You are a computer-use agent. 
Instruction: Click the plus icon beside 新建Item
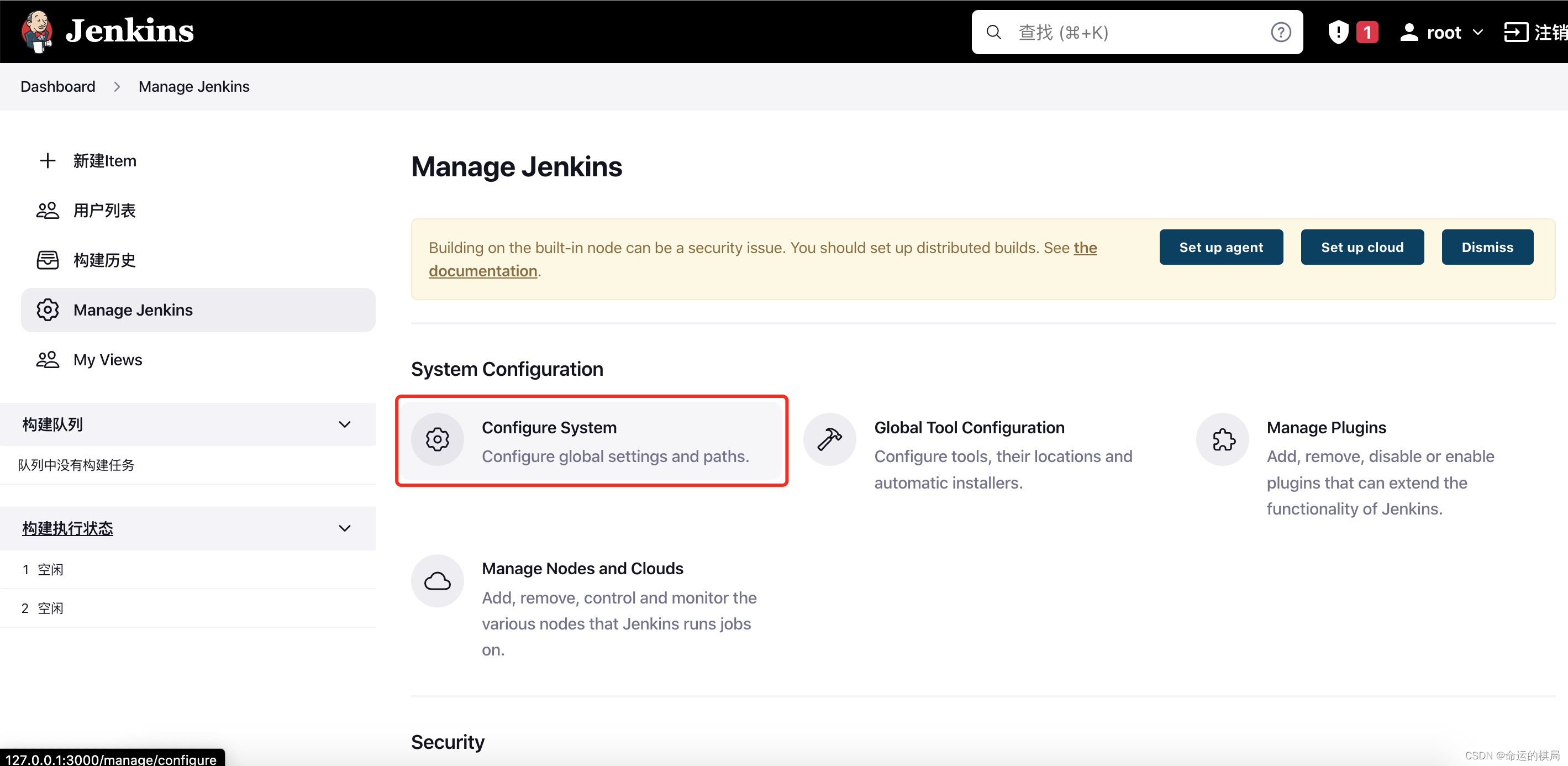[48, 161]
